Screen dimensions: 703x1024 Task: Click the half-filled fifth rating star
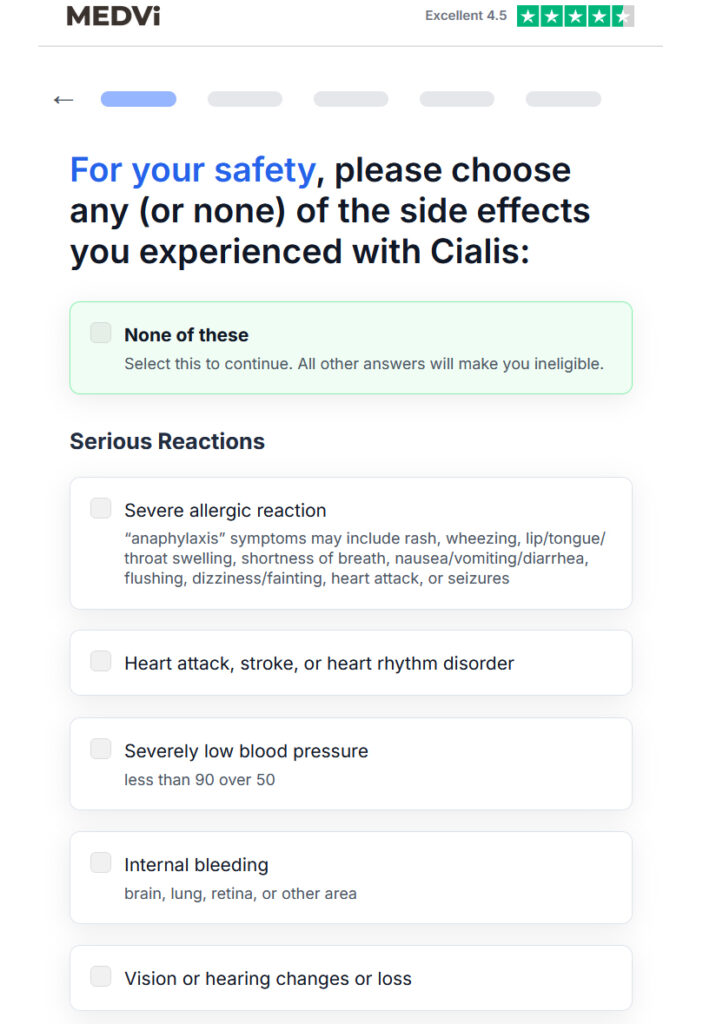(x=623, y=16)
